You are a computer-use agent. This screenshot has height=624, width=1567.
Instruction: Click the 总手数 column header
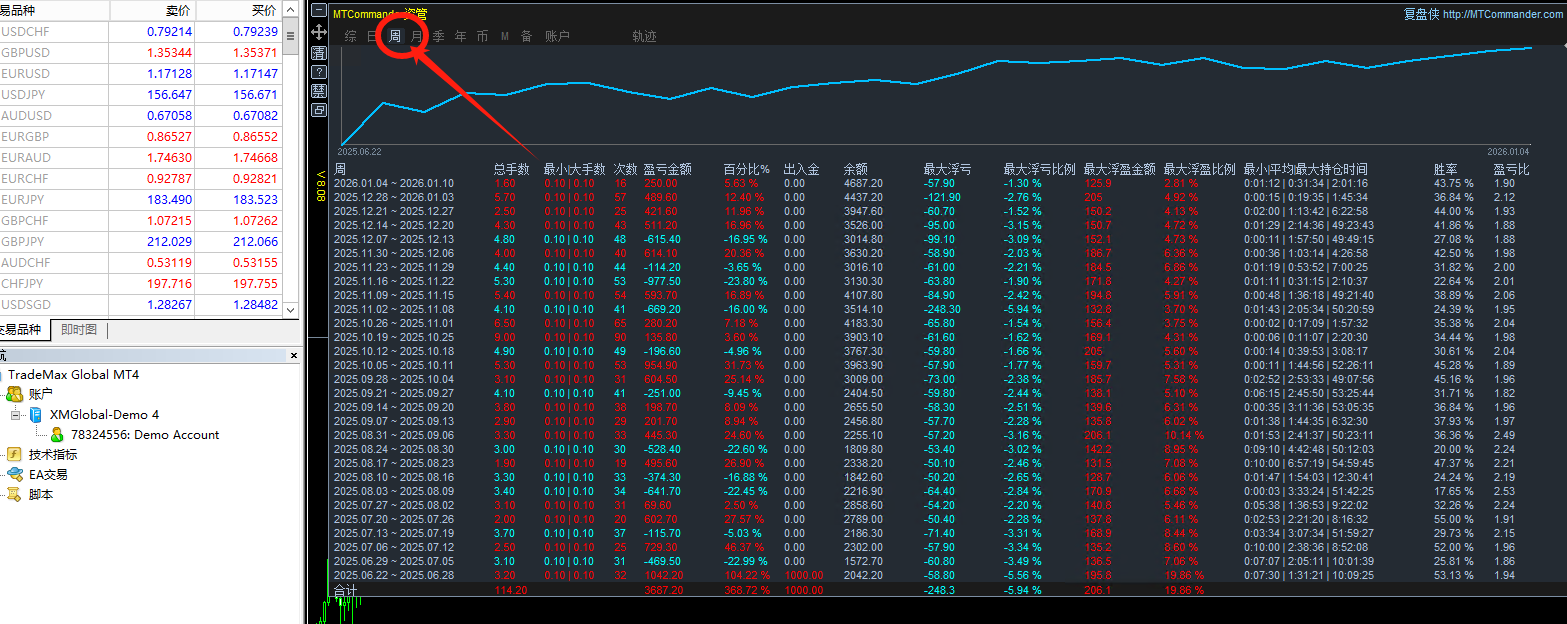click(511, 169)
